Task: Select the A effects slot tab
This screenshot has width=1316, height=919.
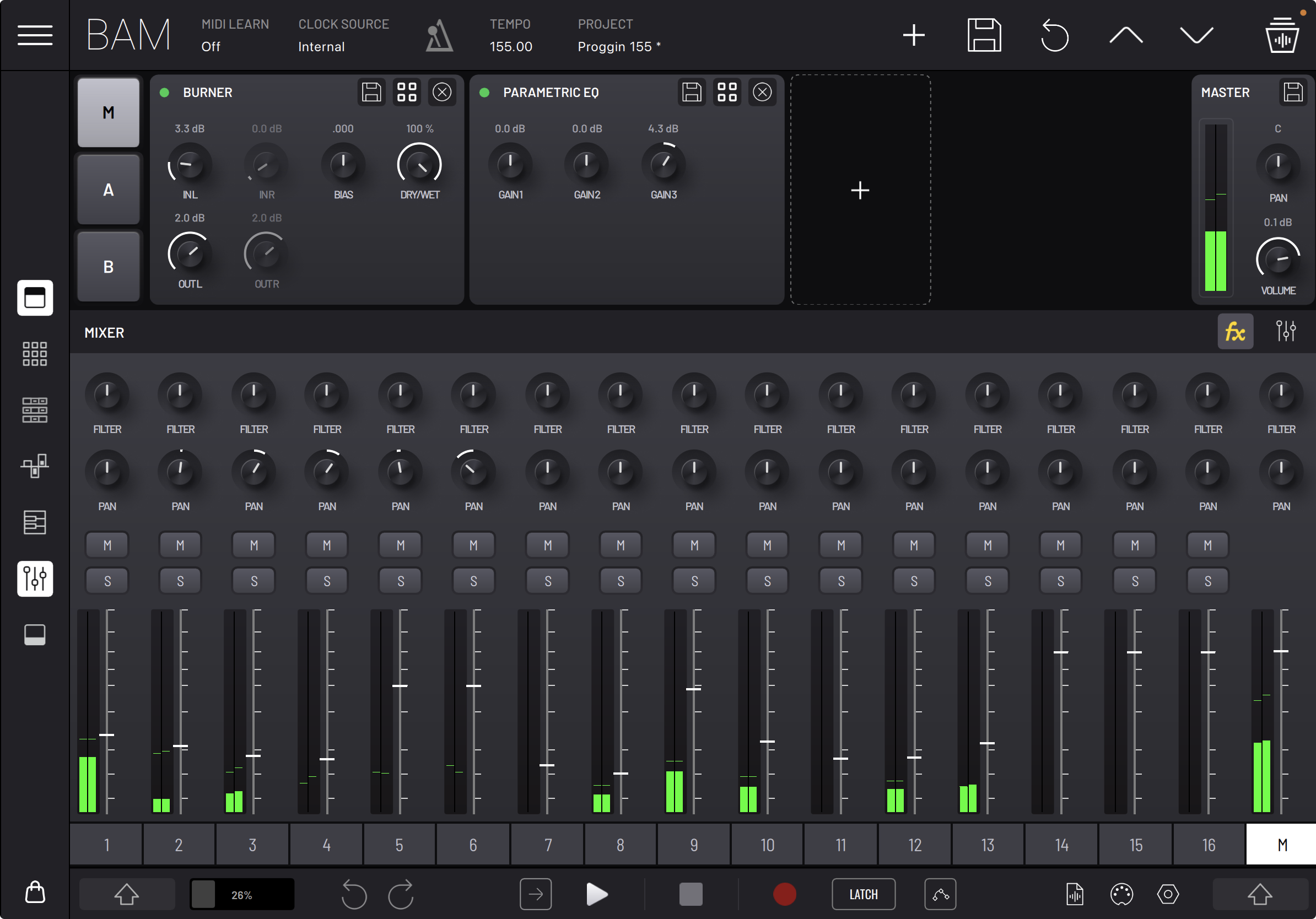Action: 109,190
